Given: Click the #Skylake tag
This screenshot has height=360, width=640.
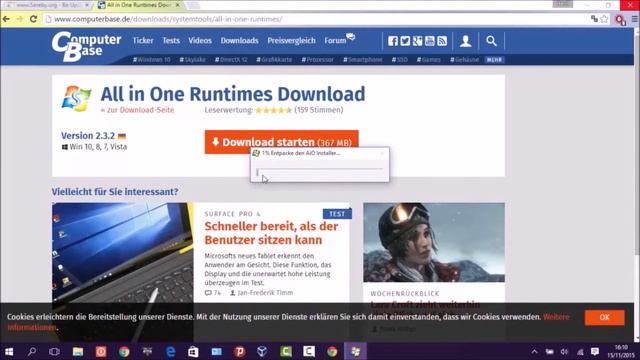Looking at the screenshot, I should tap(193, 60).
